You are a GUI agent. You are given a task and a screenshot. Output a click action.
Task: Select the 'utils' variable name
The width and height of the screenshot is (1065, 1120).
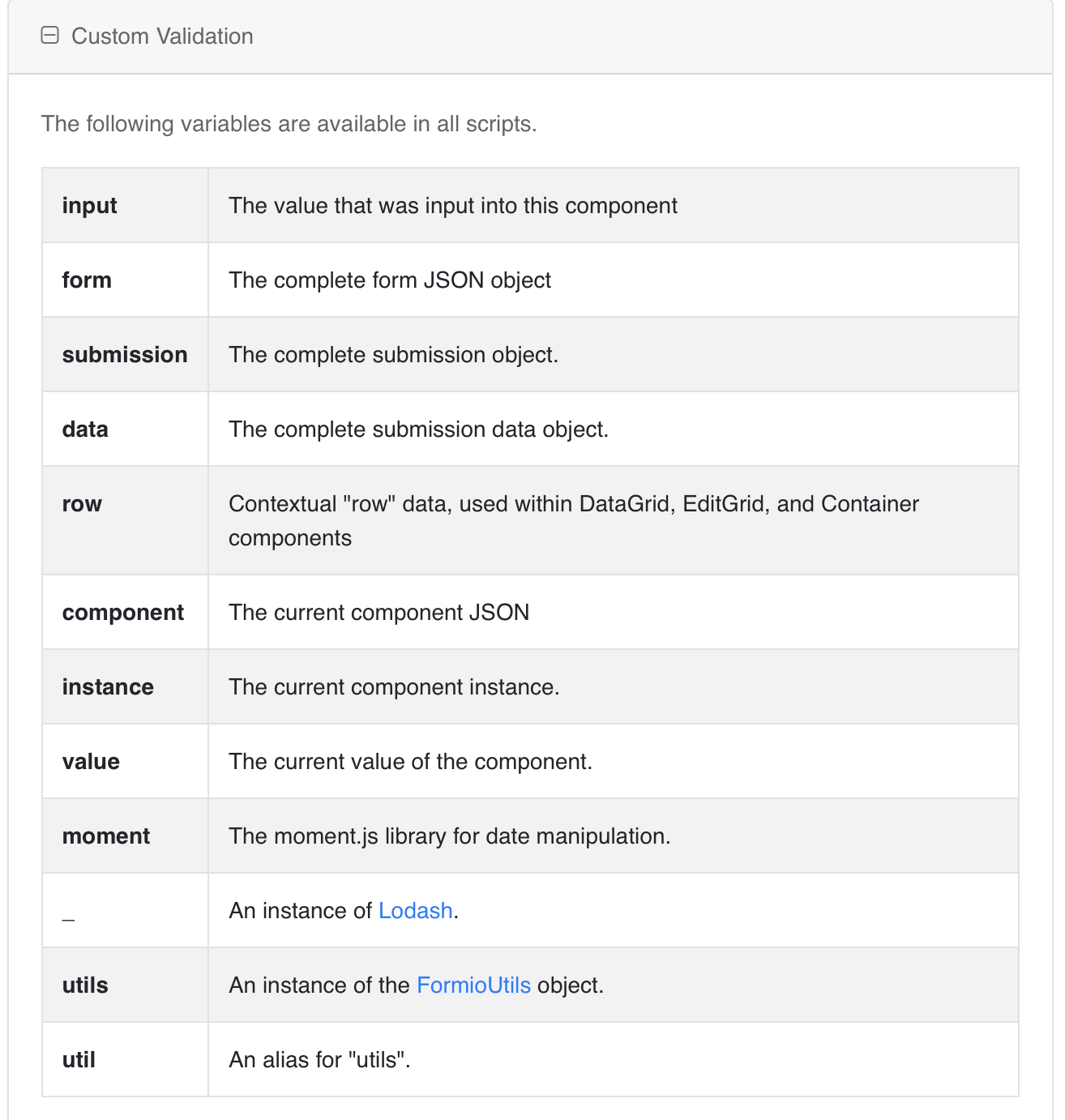85,985
